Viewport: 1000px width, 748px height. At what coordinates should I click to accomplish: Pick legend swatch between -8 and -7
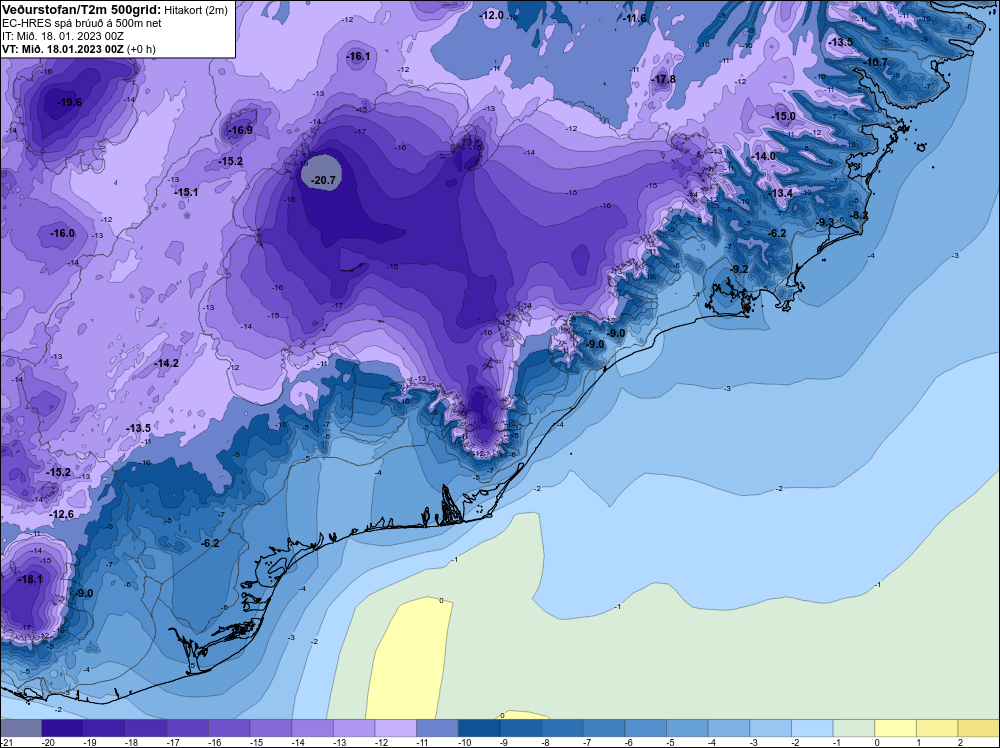pos(562,728)
